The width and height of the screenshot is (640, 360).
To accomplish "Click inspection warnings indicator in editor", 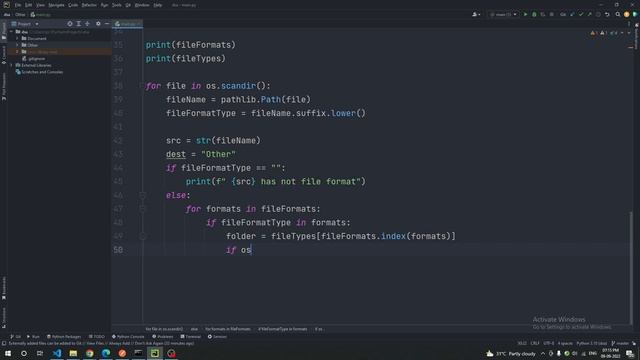I will click(x=603, y=33).
